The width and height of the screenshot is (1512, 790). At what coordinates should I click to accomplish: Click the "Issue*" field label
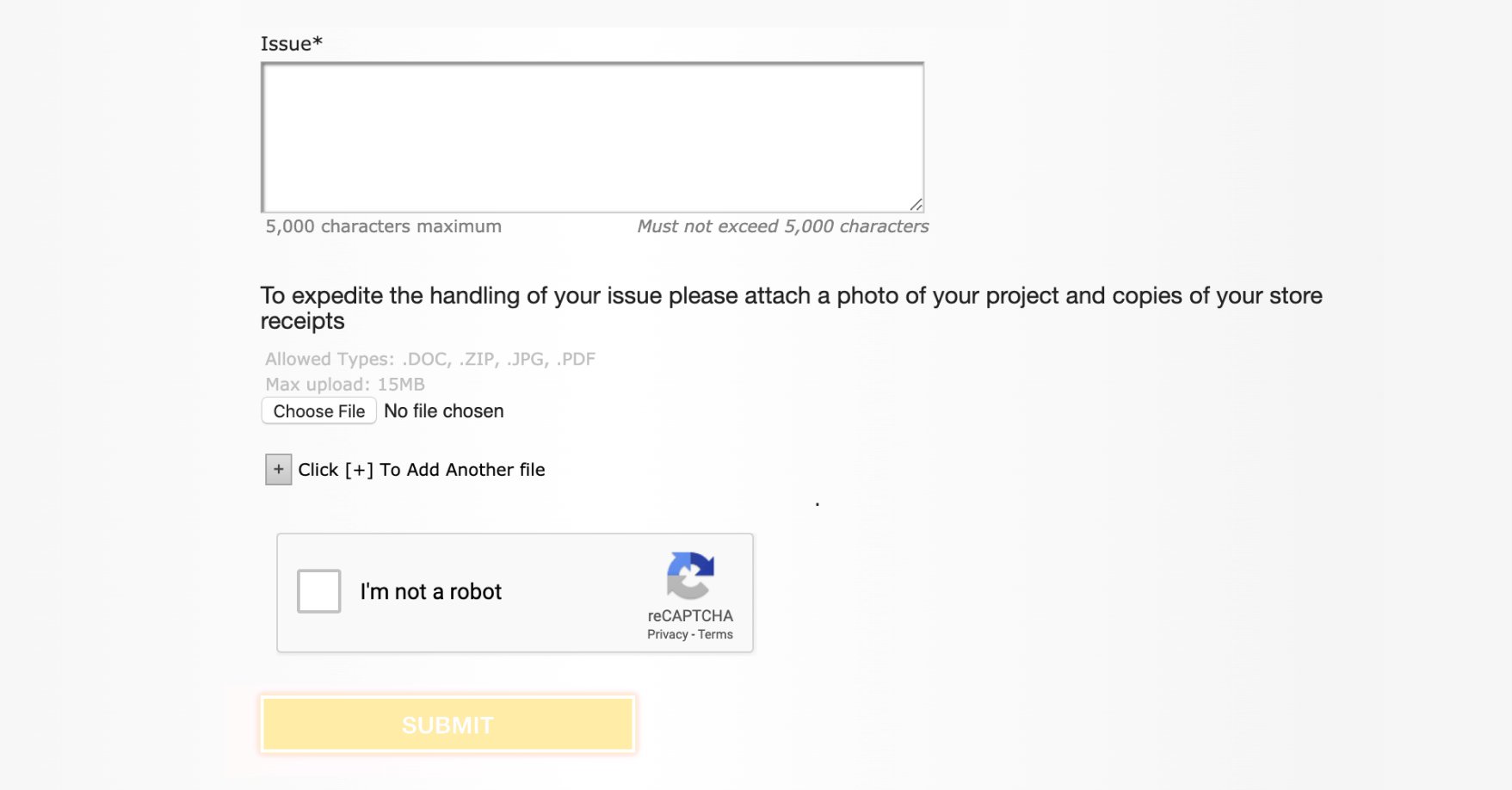(x=291, y=44)
